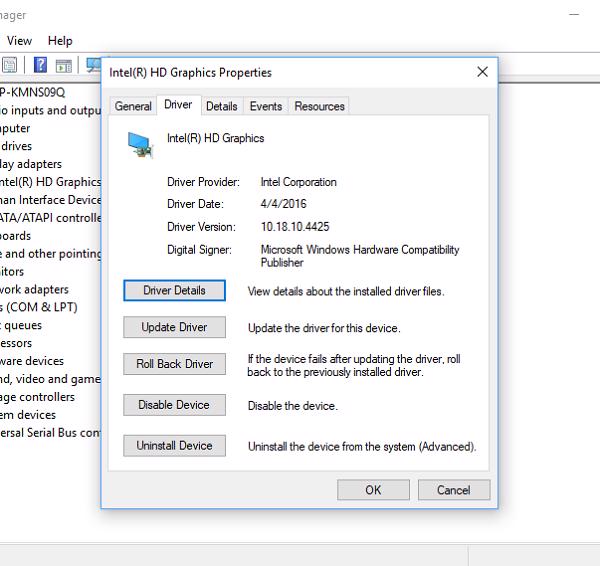The width and height of the screenshot is (600, 566).
Task: Select Display adapters in device tree
Action: [x=31, y=164]
